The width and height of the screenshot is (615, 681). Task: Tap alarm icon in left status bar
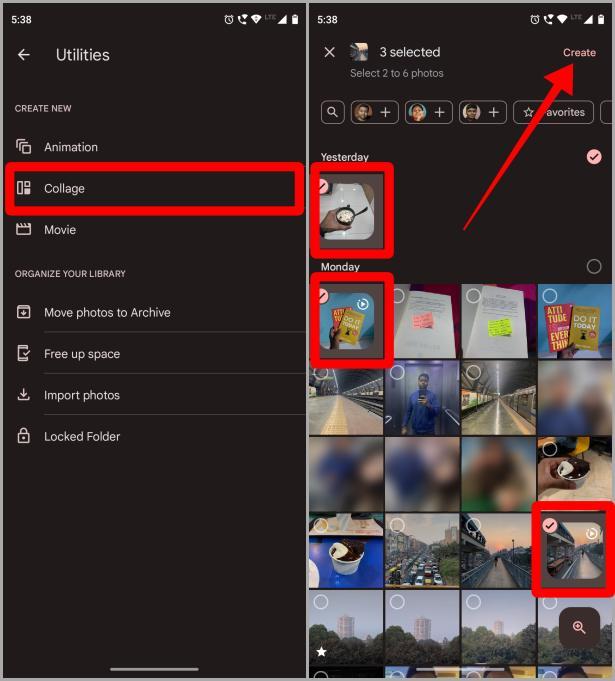pos(228,19)
